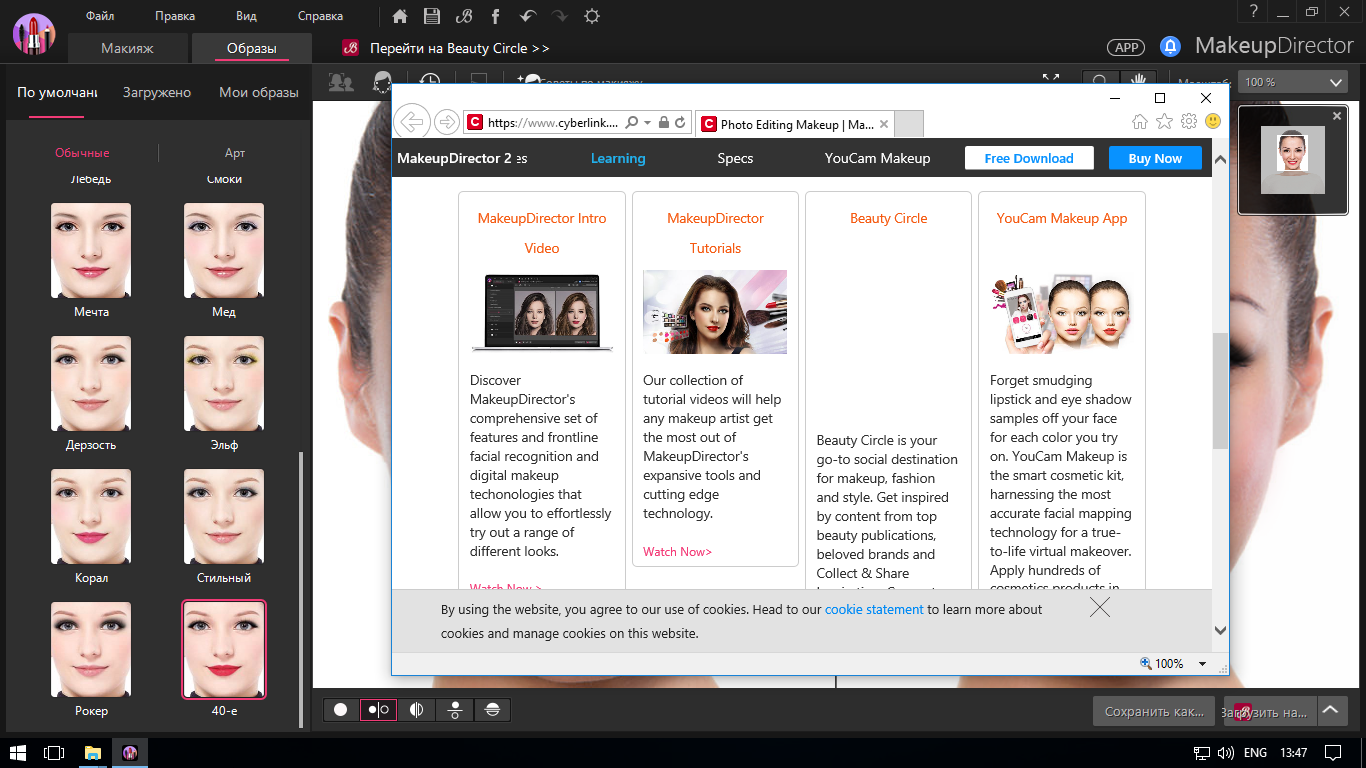Select side-by-side before/after view mode
Viewport: 1366px width, 768px height.
coord(378,709)
